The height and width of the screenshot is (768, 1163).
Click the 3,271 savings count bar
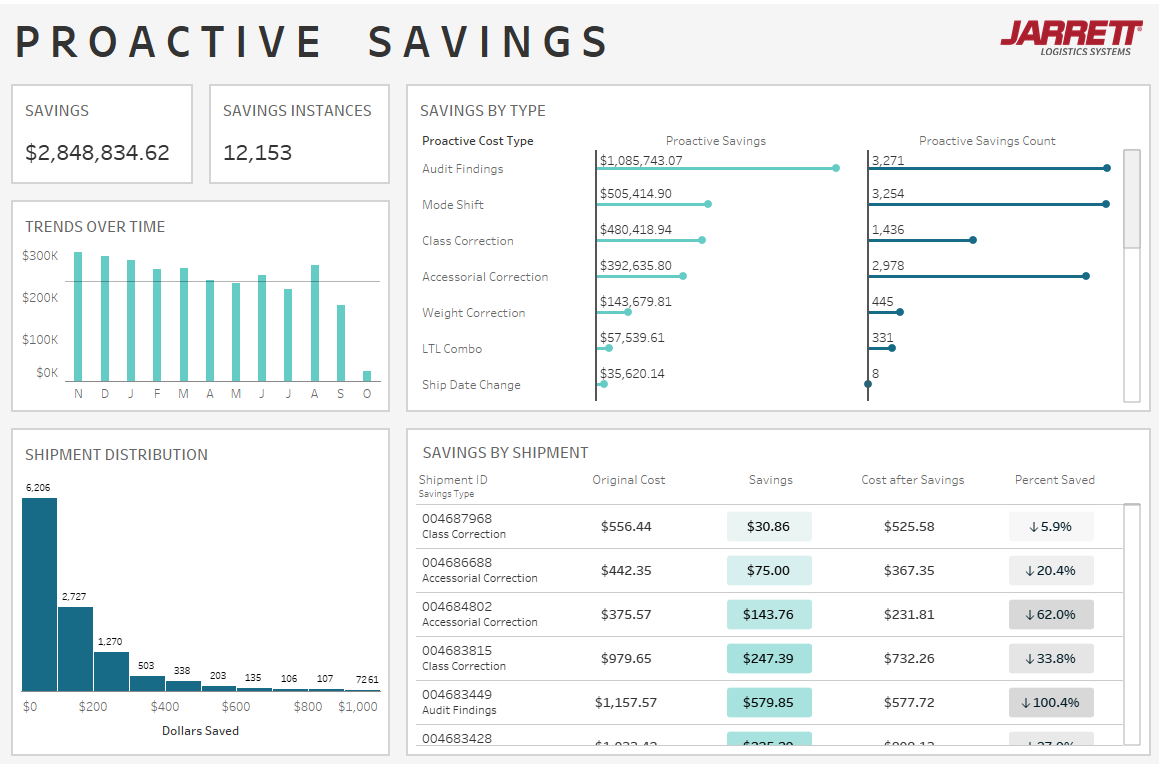[989, 168]
